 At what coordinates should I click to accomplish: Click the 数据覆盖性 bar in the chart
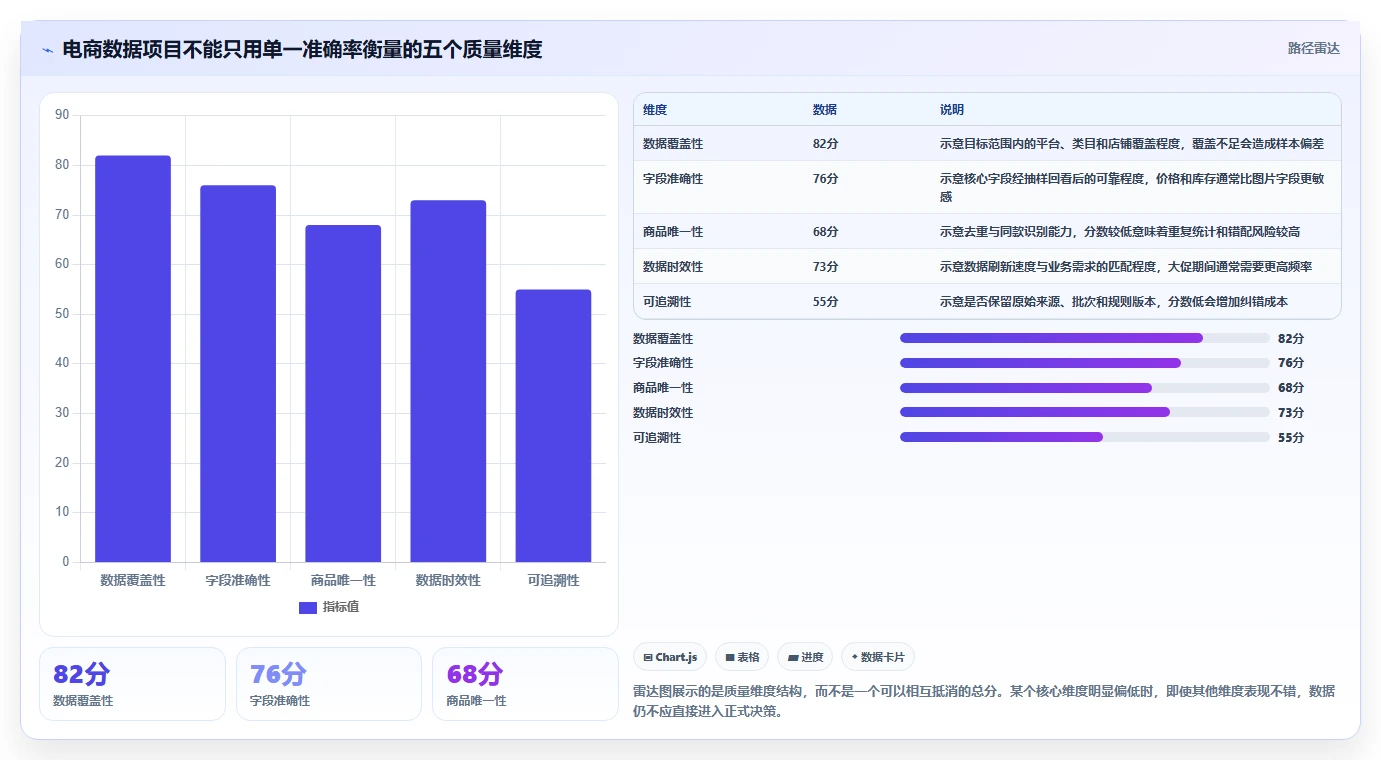[133, 359]
